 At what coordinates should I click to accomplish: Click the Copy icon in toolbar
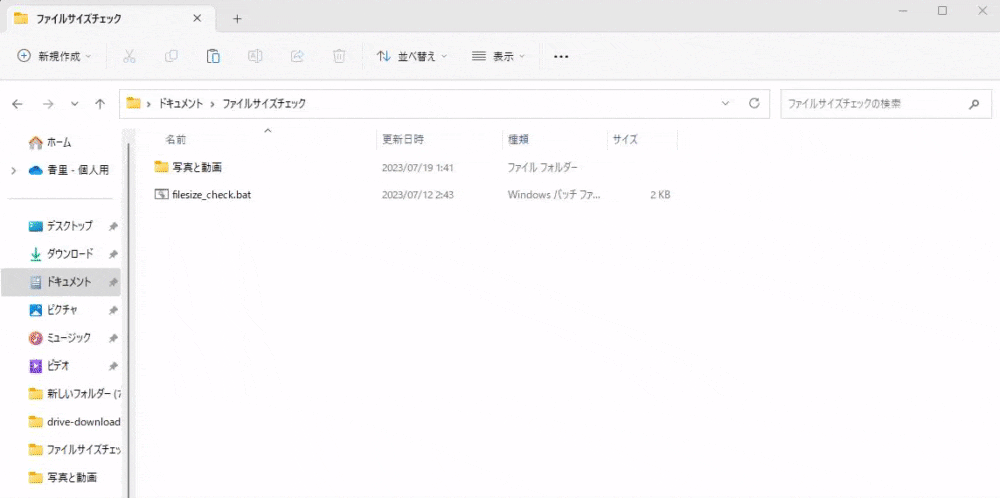171,57
